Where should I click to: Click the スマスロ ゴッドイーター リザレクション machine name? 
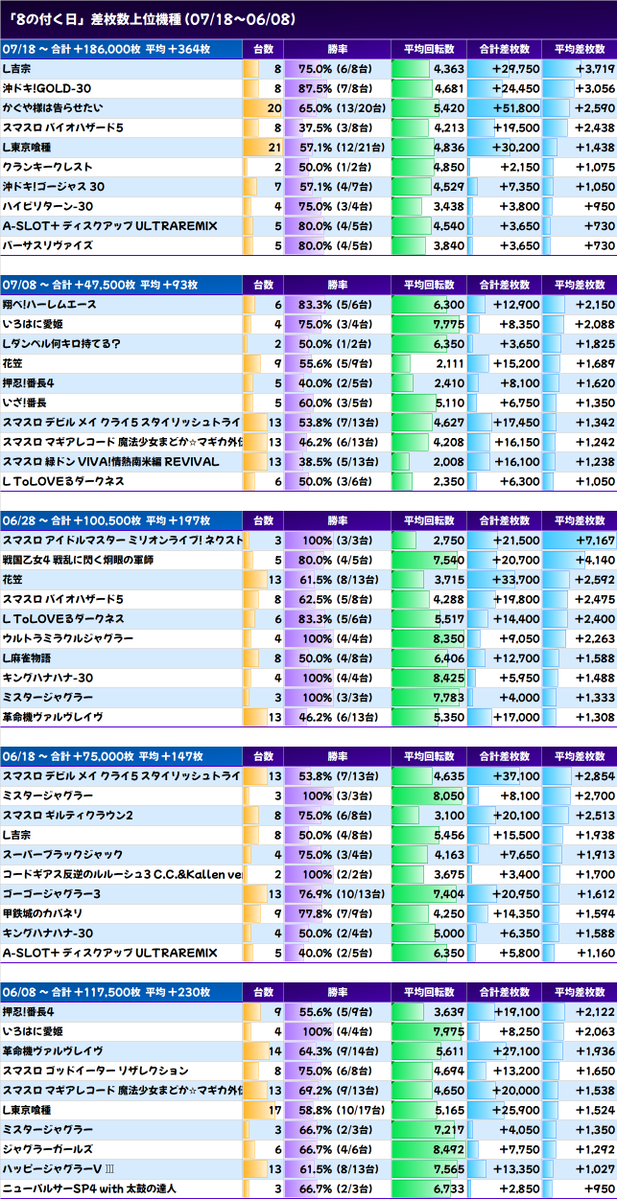[96, 1071]
